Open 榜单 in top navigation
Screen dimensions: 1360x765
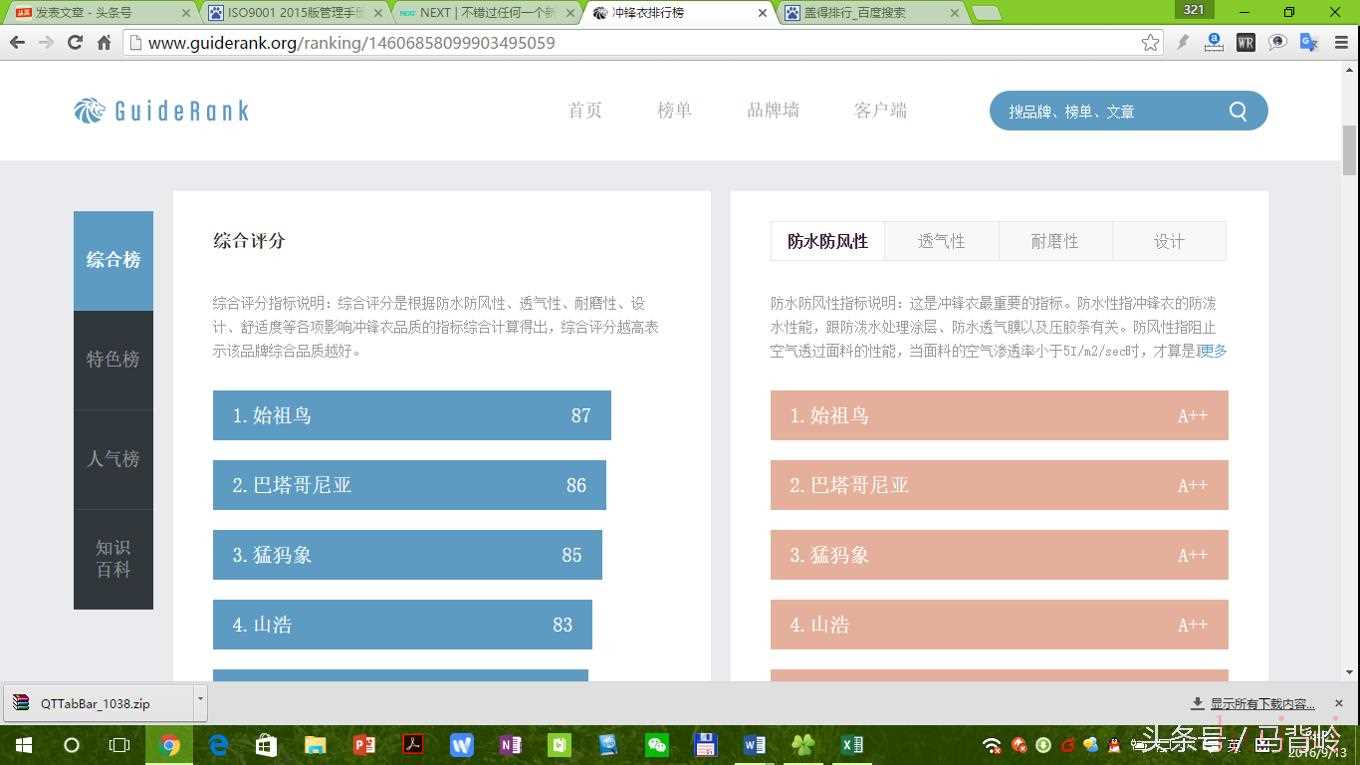tap(674, 111)
